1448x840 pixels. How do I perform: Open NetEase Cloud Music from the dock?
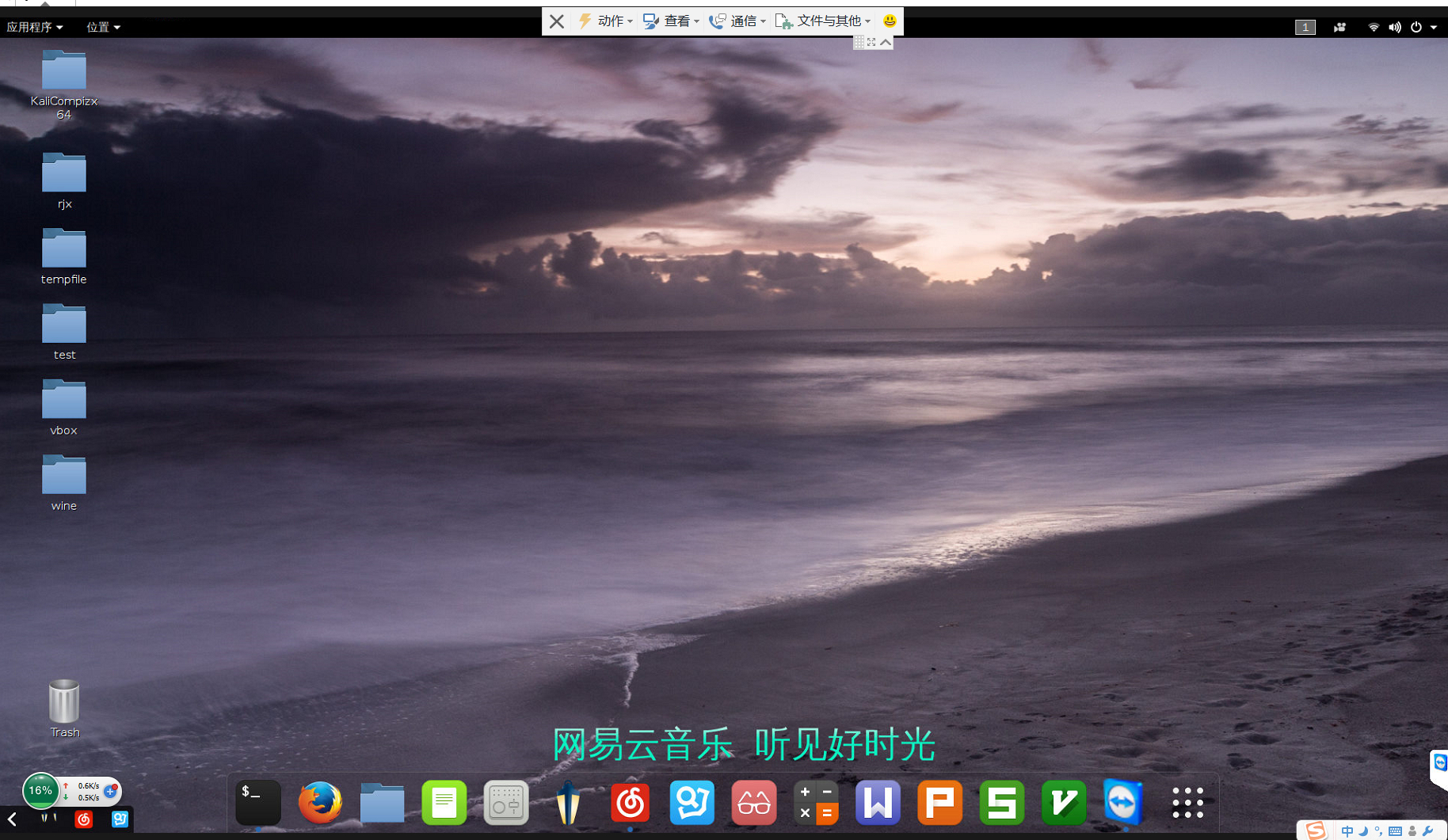(x=630, y=803)
